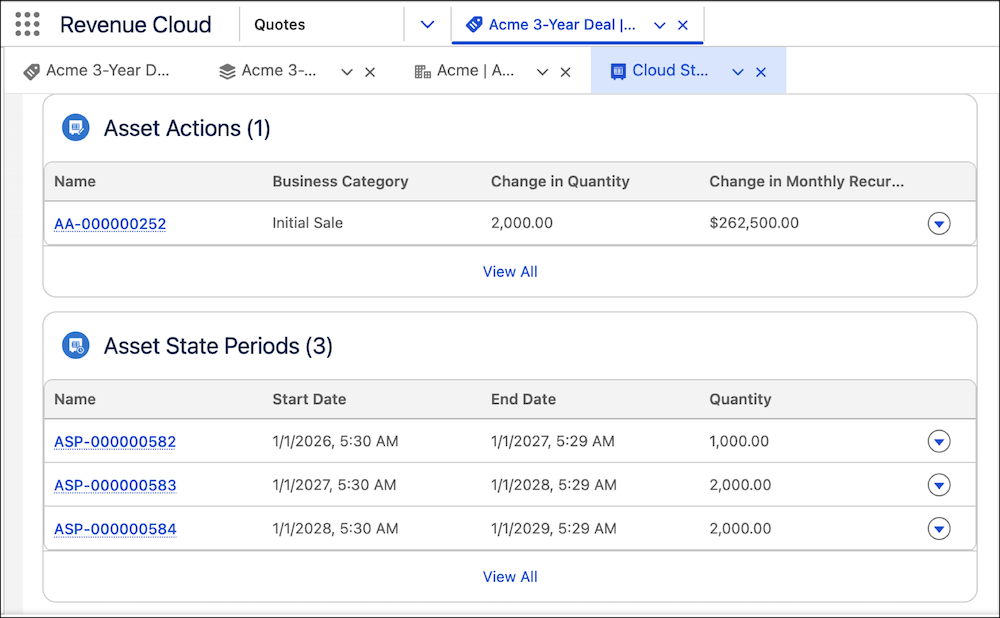The width and height of the screenshot is (1000, 618).
Task: Click the Start Date column header
Action: click(309, 399)
